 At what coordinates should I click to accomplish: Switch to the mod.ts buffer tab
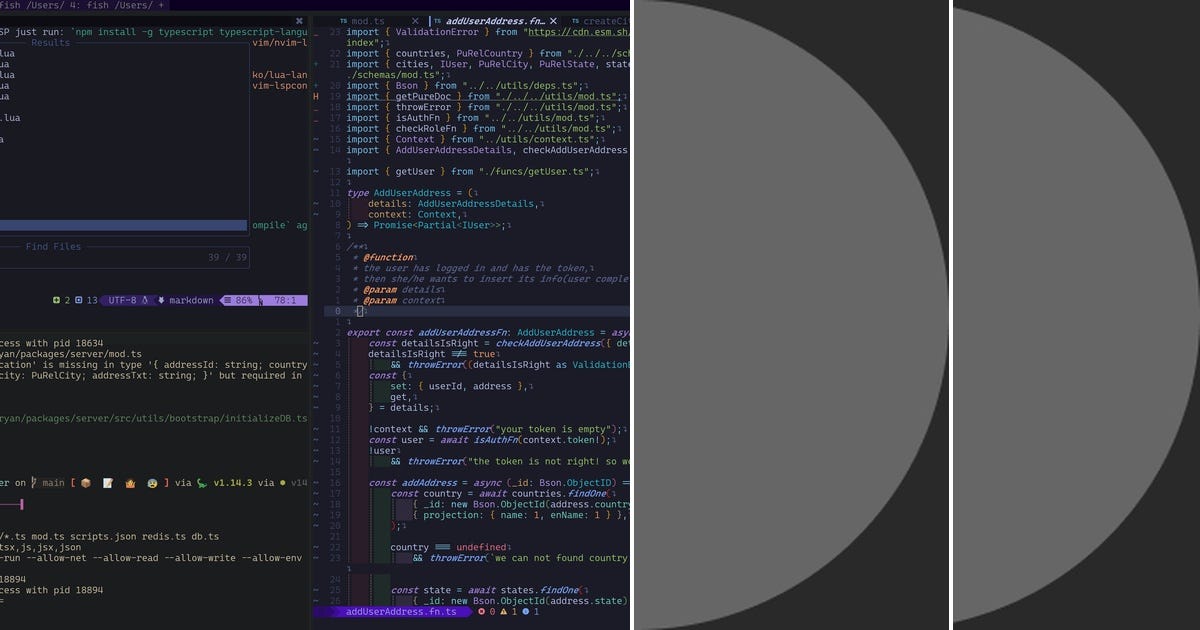point(368,21)
